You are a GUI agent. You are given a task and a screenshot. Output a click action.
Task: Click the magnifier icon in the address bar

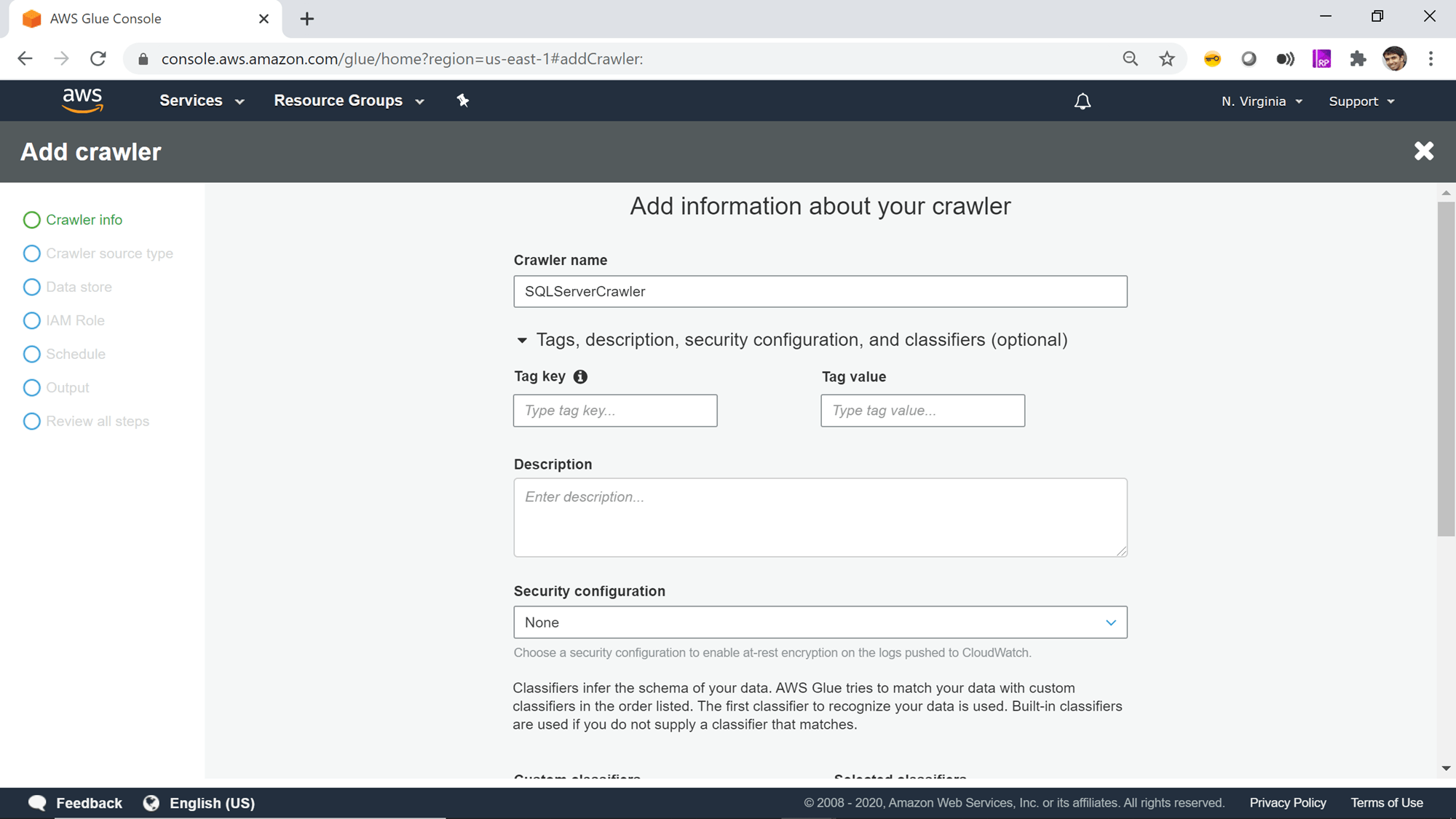pos(1130,59)
